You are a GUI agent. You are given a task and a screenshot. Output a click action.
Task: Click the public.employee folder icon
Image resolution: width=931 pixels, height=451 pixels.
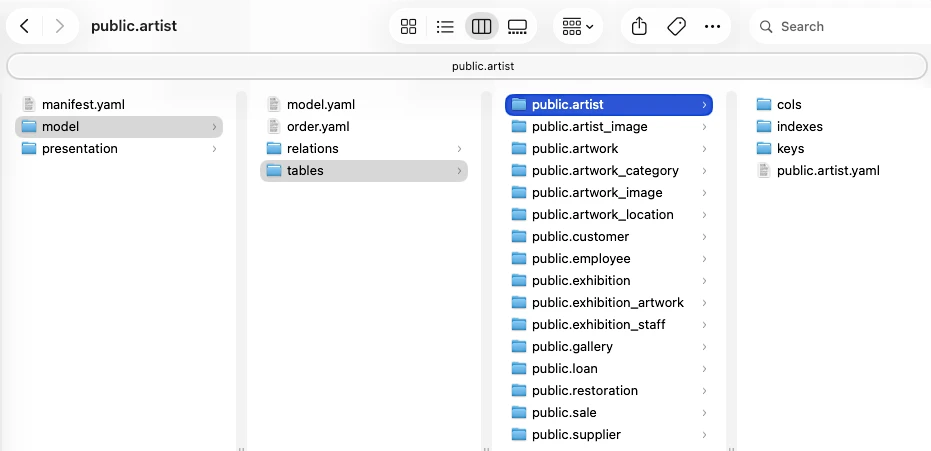pyautogui.click(x=519, y=258)
